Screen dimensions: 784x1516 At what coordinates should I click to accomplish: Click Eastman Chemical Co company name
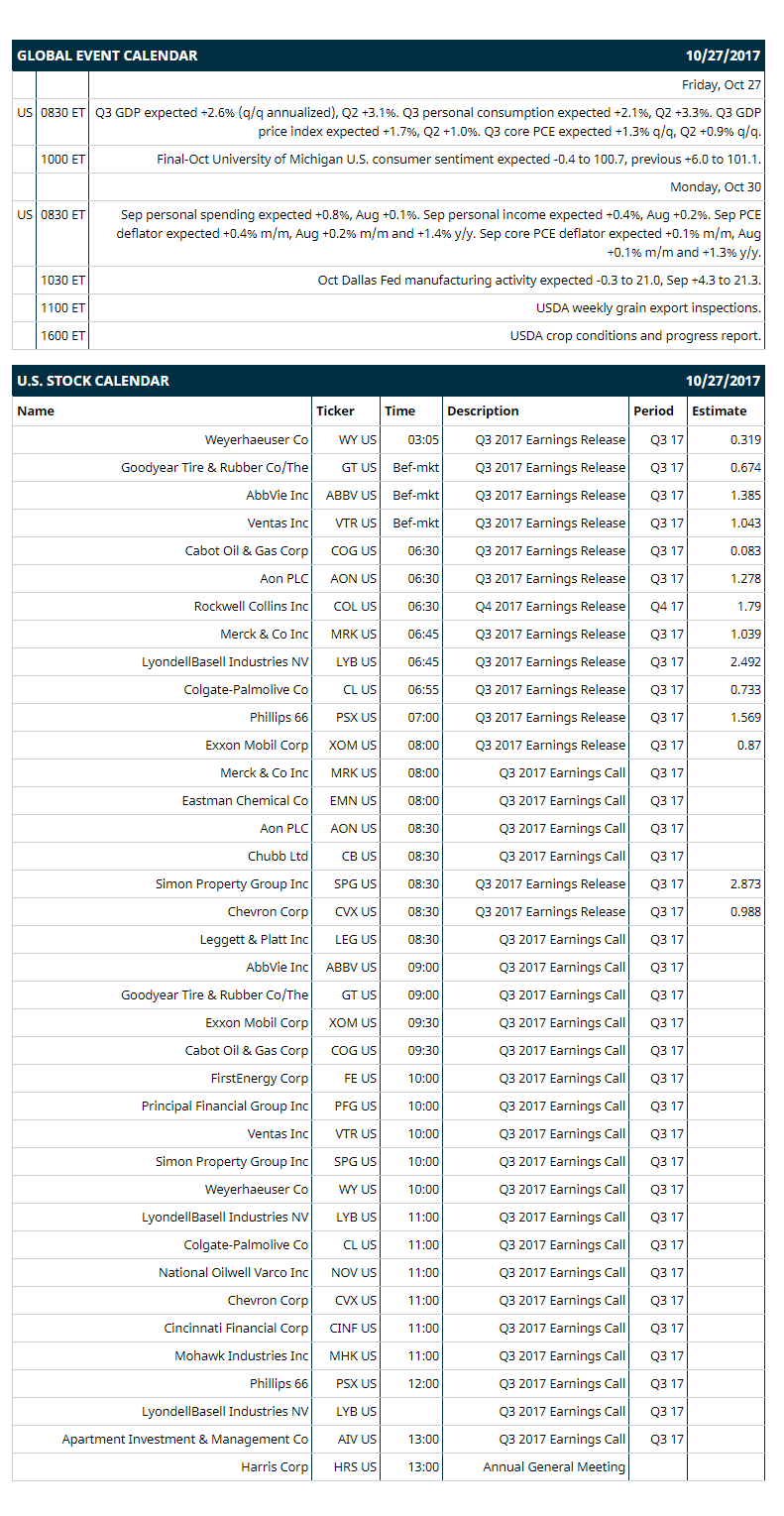pyautogui.click(x=245, y=800)
